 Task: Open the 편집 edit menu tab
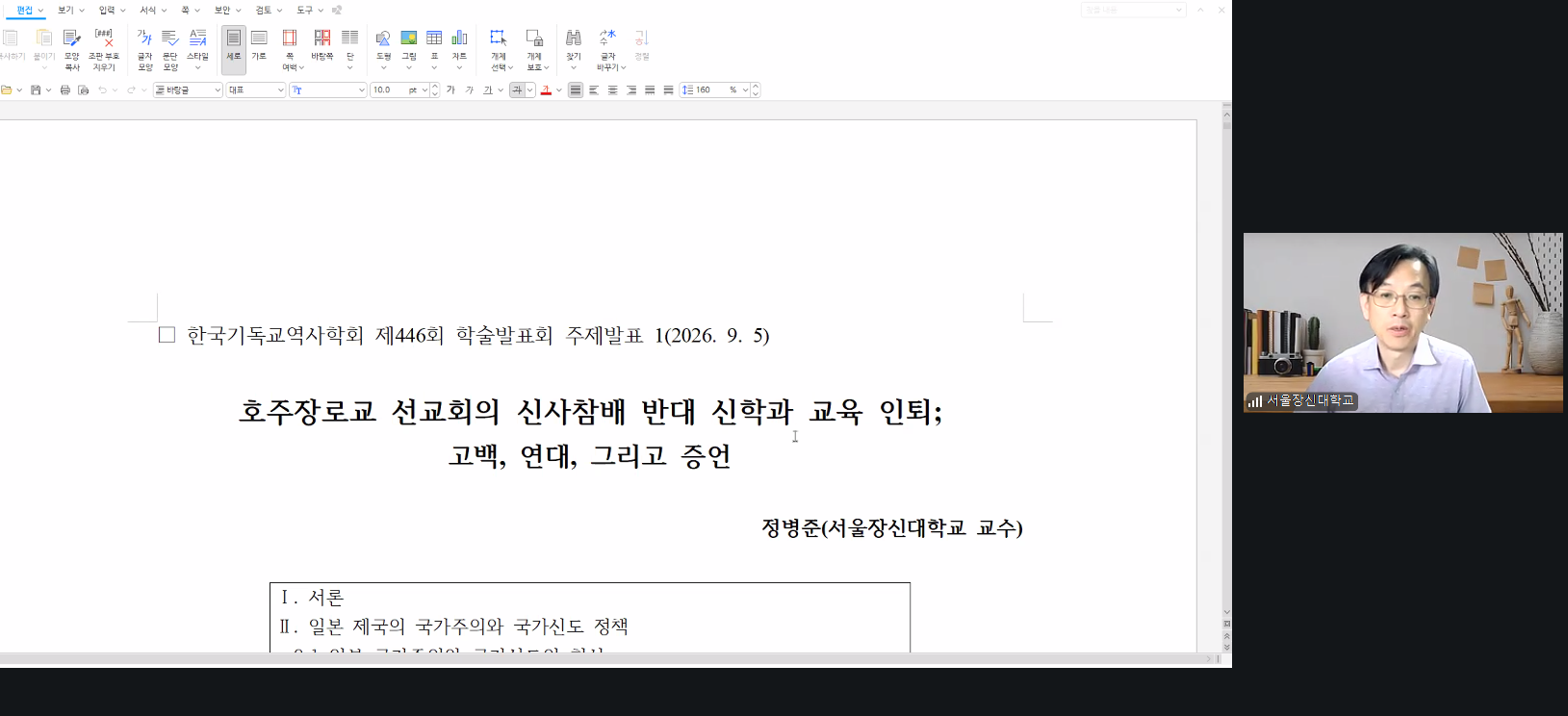(25, 10)
